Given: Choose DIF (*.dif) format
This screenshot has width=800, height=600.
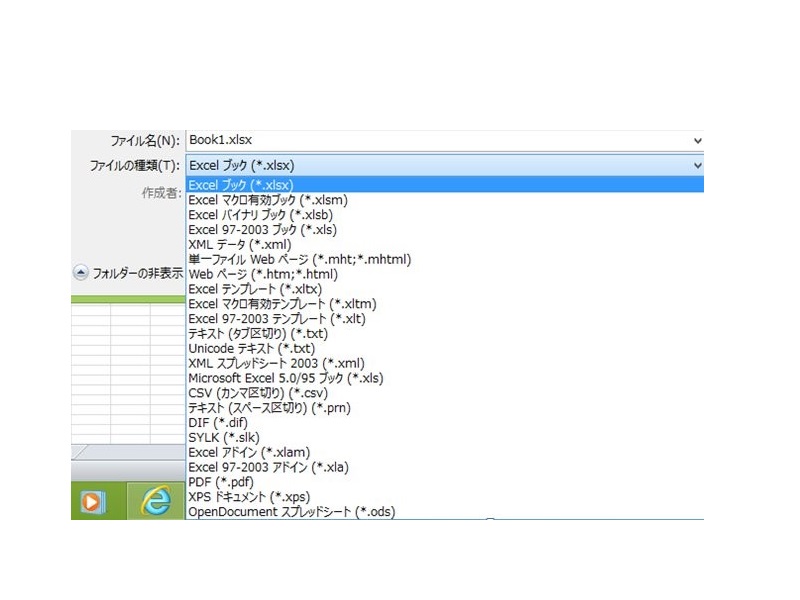Looking at the screenshot, I should [218, 422].
